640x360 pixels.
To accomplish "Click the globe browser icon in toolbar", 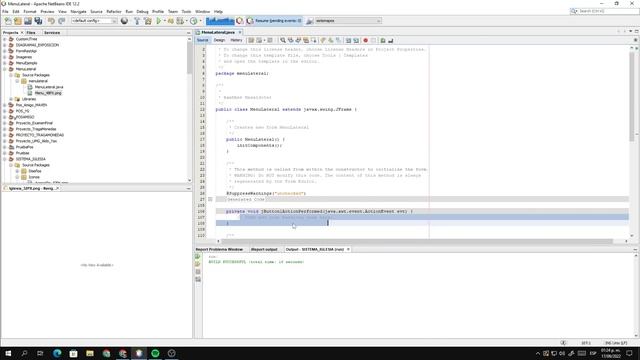I will pyautogui.click(x=124, y=21).
